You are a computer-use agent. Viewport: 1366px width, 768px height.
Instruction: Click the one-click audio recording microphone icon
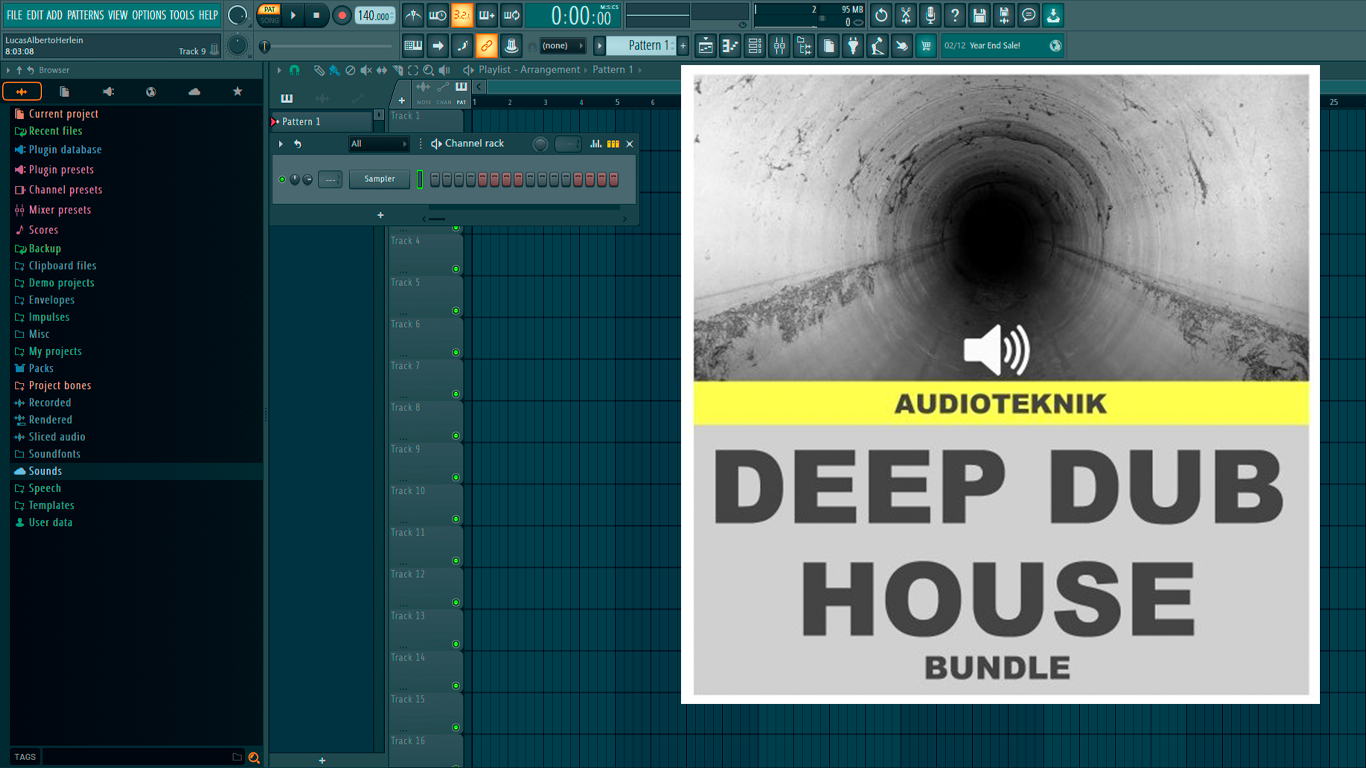point(930,15)
